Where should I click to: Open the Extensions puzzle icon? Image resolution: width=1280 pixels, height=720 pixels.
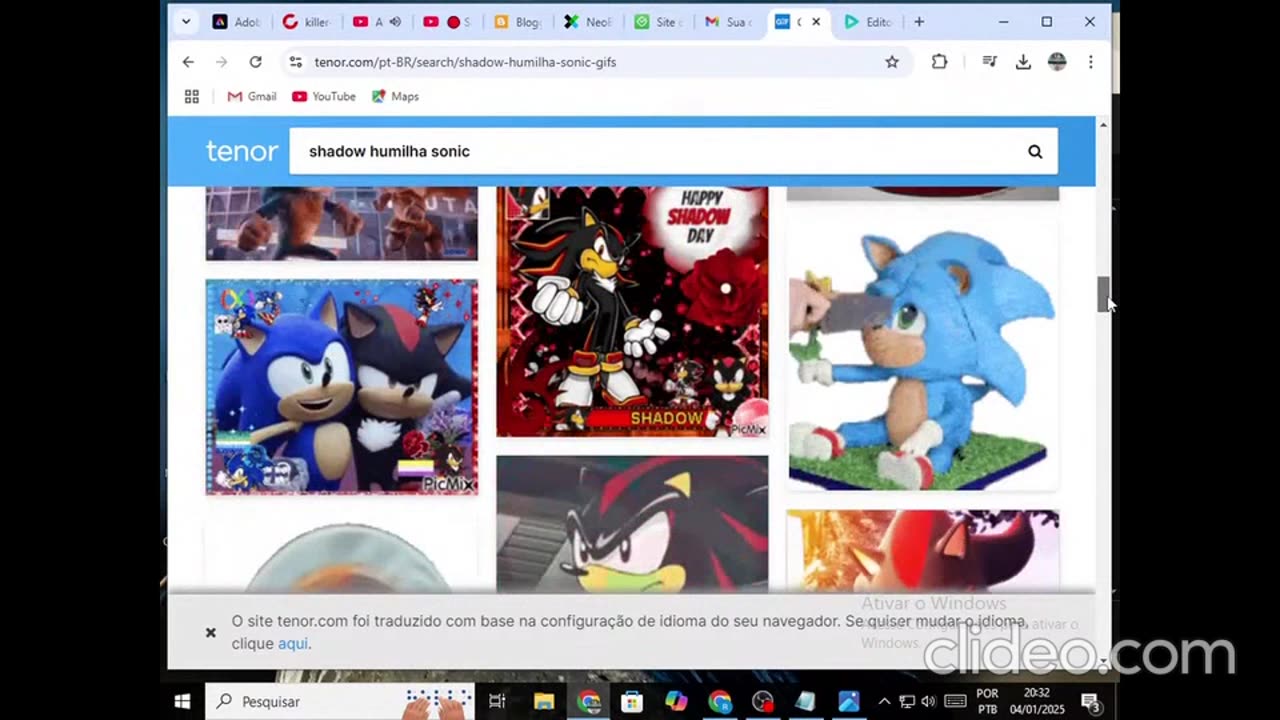(939, 62)
